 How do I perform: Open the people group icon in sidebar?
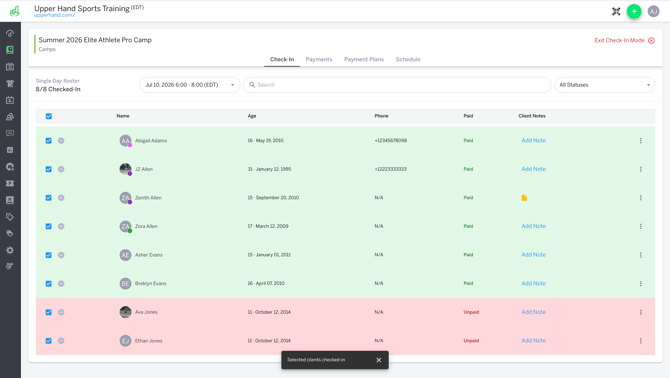10,117
